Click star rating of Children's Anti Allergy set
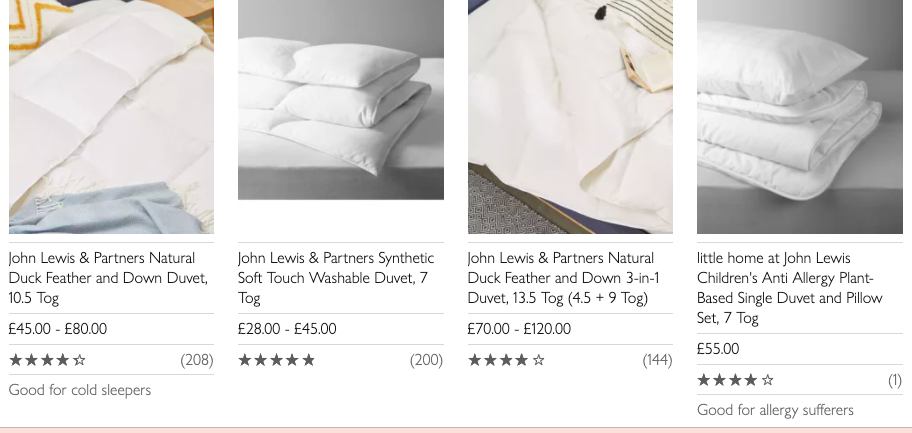 (x=736, y=380)
